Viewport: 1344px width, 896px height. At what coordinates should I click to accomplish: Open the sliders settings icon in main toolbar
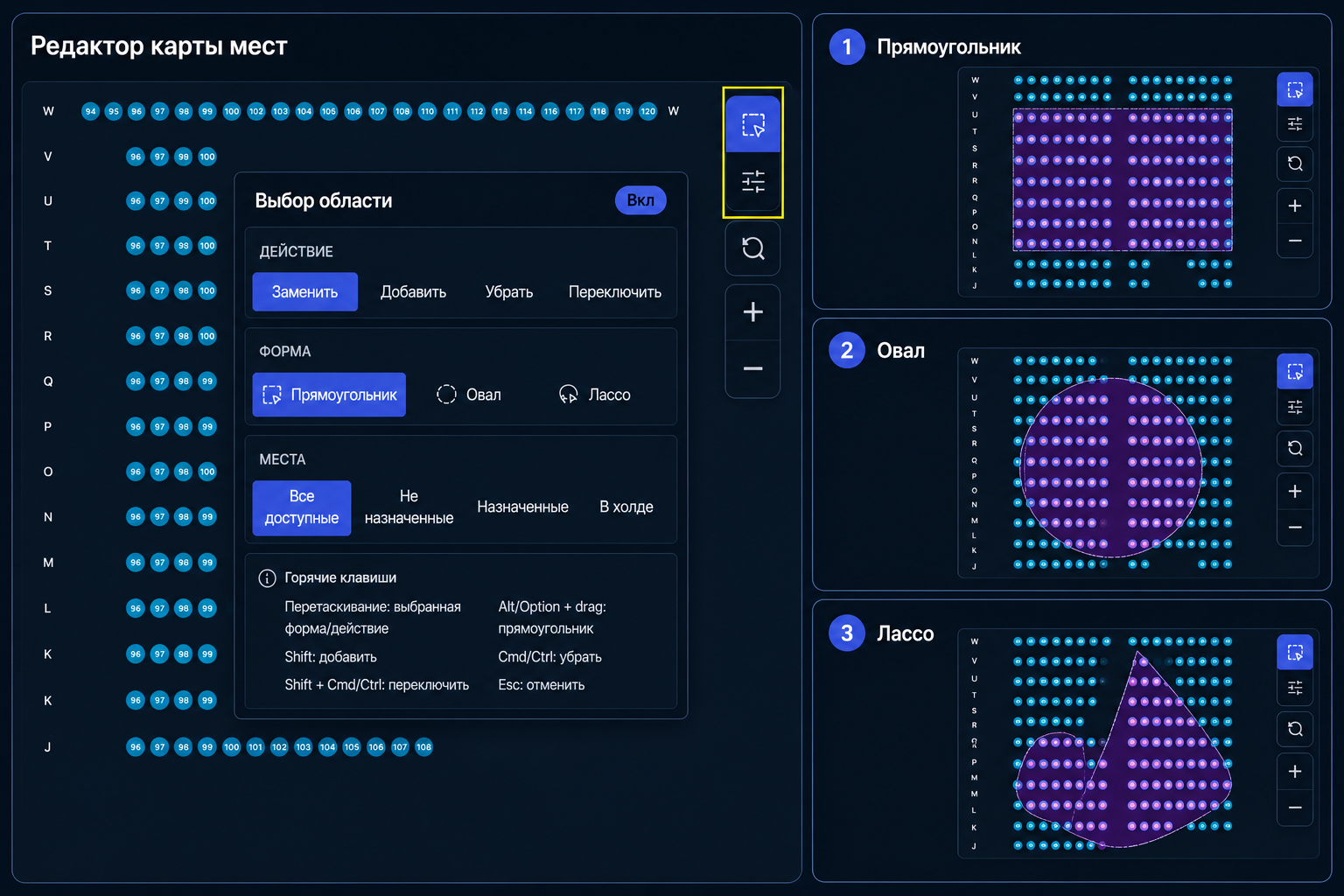coord(752,181)
